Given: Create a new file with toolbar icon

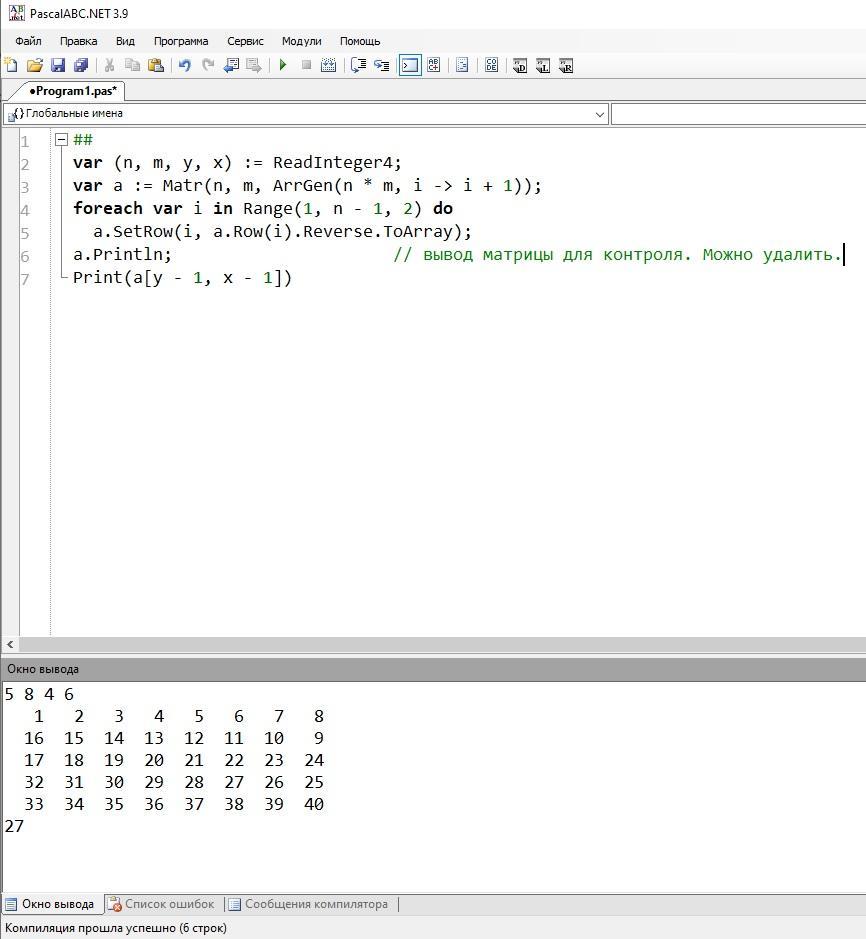Looking at the screenshot, I should (x=11, y=65).
